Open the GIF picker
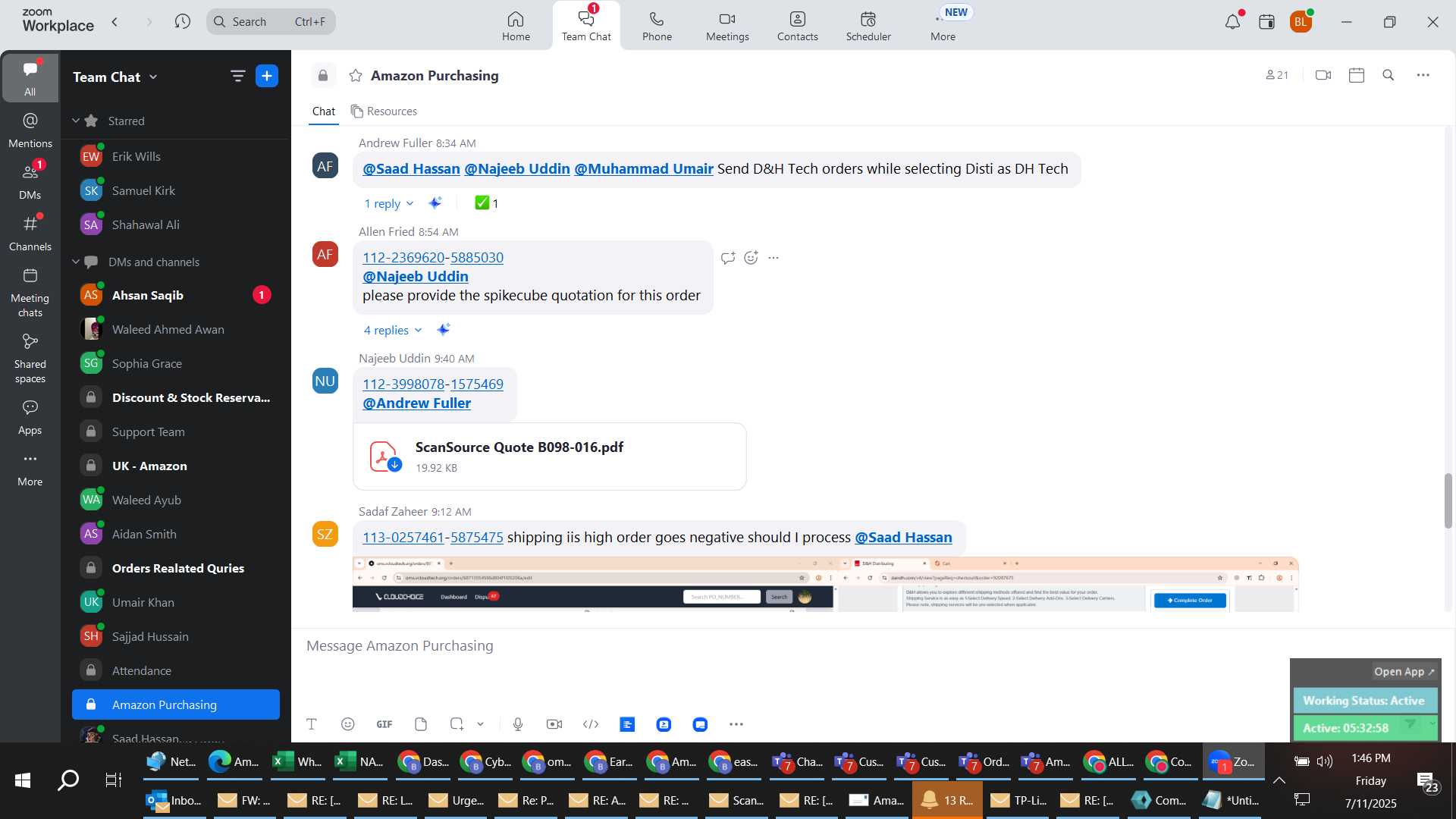Image resolution: width=1456 pixels, height=819 pixels. [384, 724]
